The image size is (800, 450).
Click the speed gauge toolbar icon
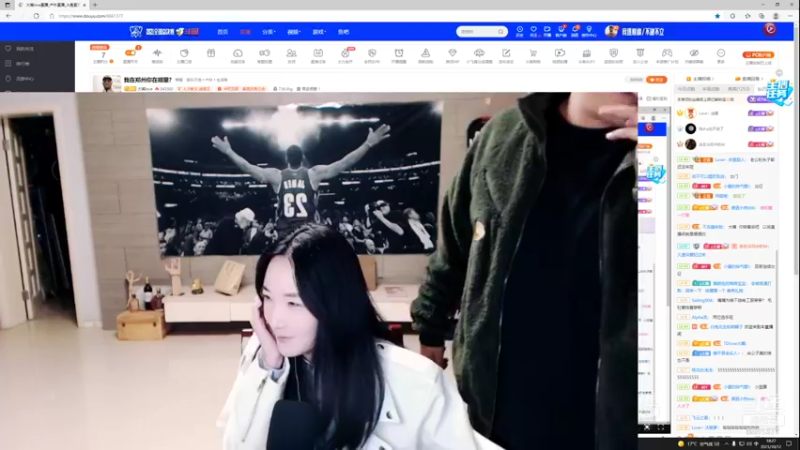tap(238, 53)
